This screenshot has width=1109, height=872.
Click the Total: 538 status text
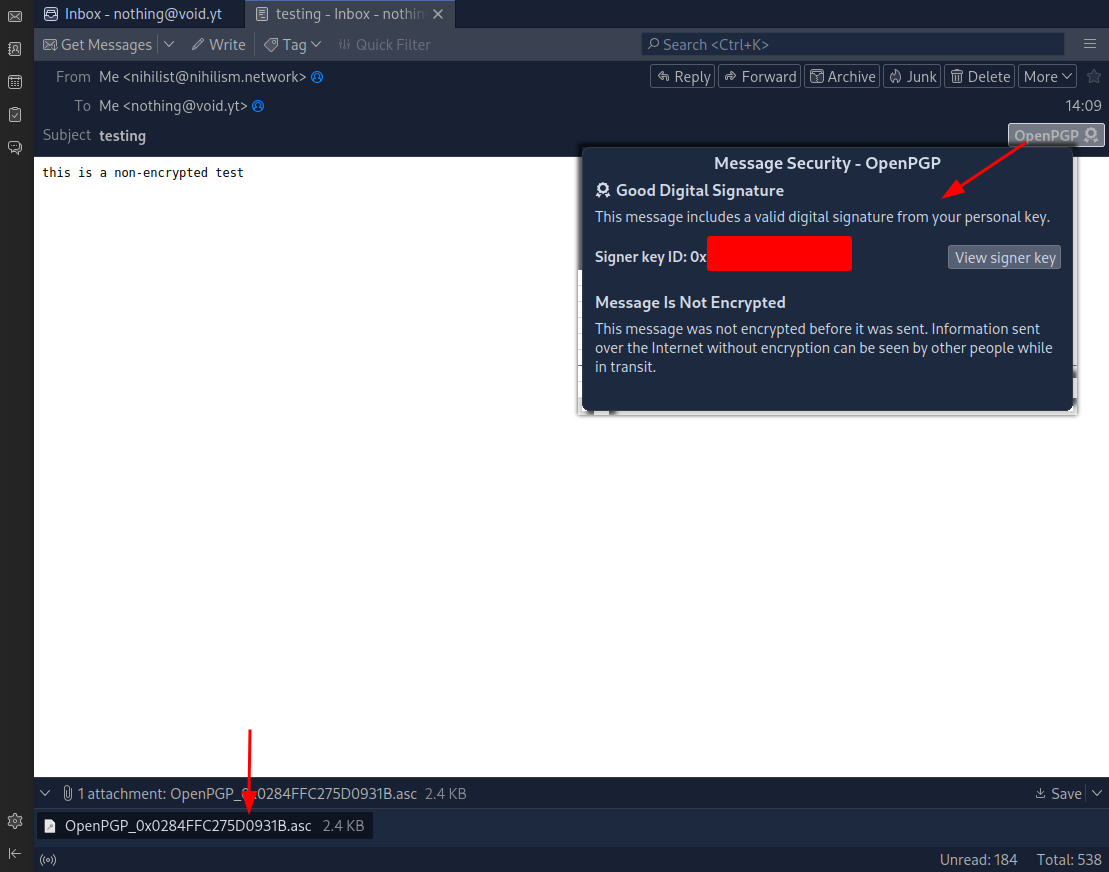1069,860
